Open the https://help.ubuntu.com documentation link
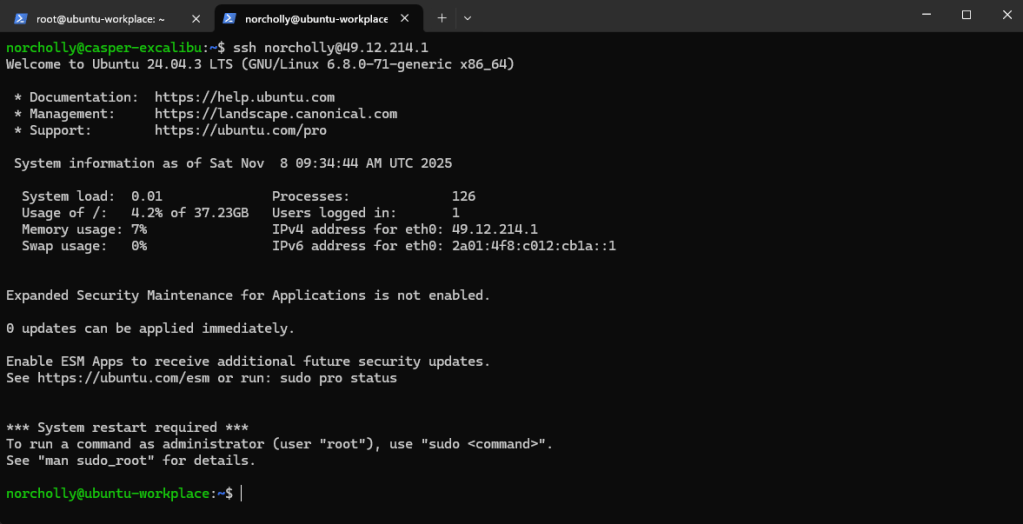Screen dimensions: 1023x524 click(244, 97)
